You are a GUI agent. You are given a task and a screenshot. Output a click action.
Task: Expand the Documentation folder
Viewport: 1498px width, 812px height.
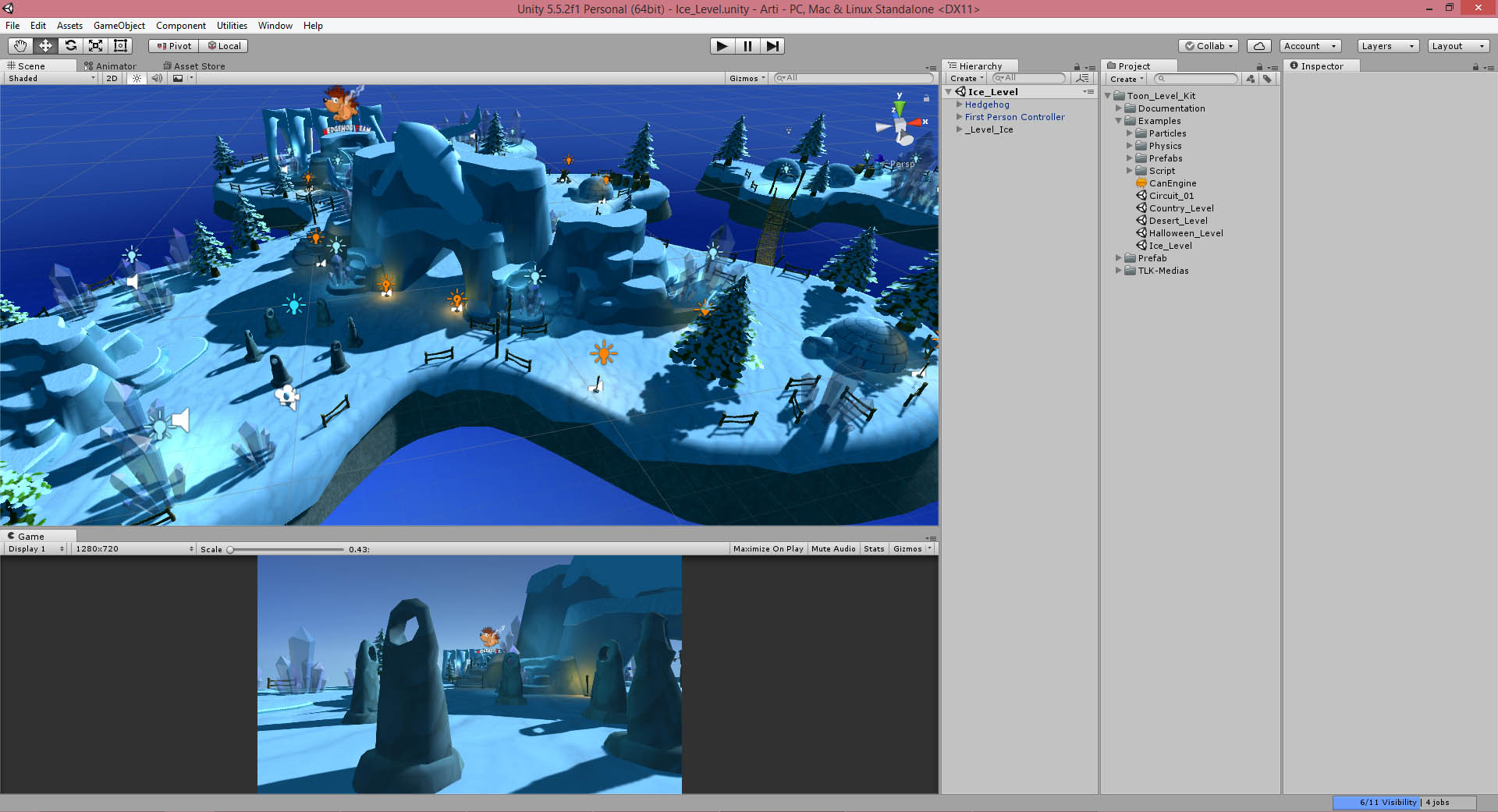point(1118,108)
